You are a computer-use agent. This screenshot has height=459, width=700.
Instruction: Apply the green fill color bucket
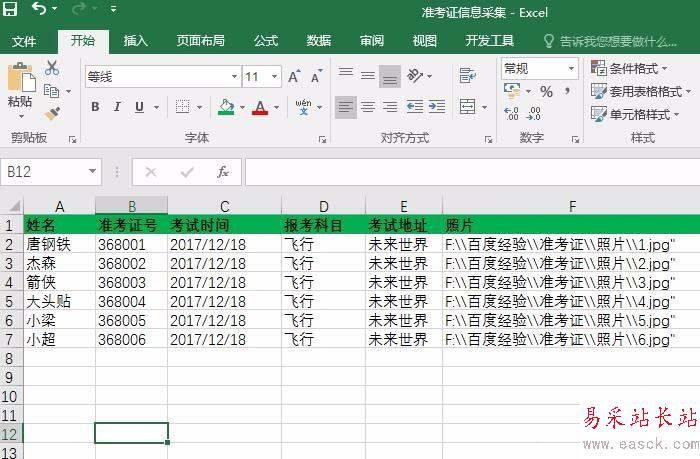(226, 107)
